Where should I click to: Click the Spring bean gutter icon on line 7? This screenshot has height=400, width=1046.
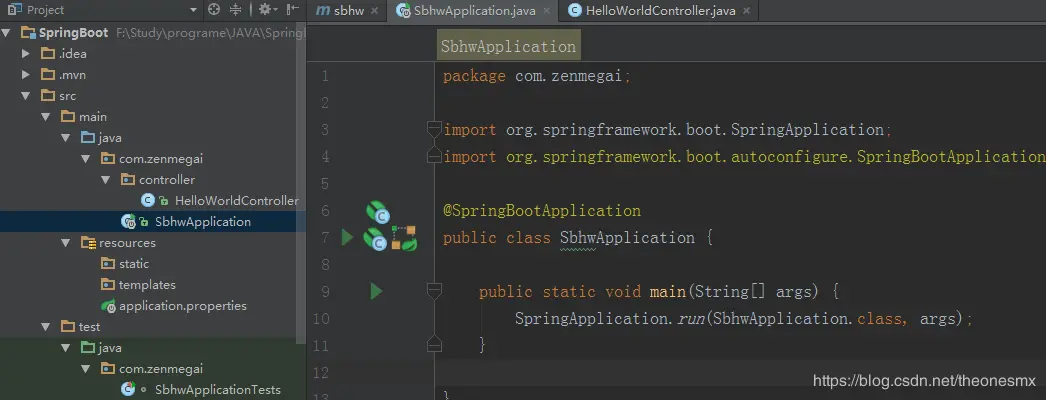pyautogui.click(x=375, y=239)
